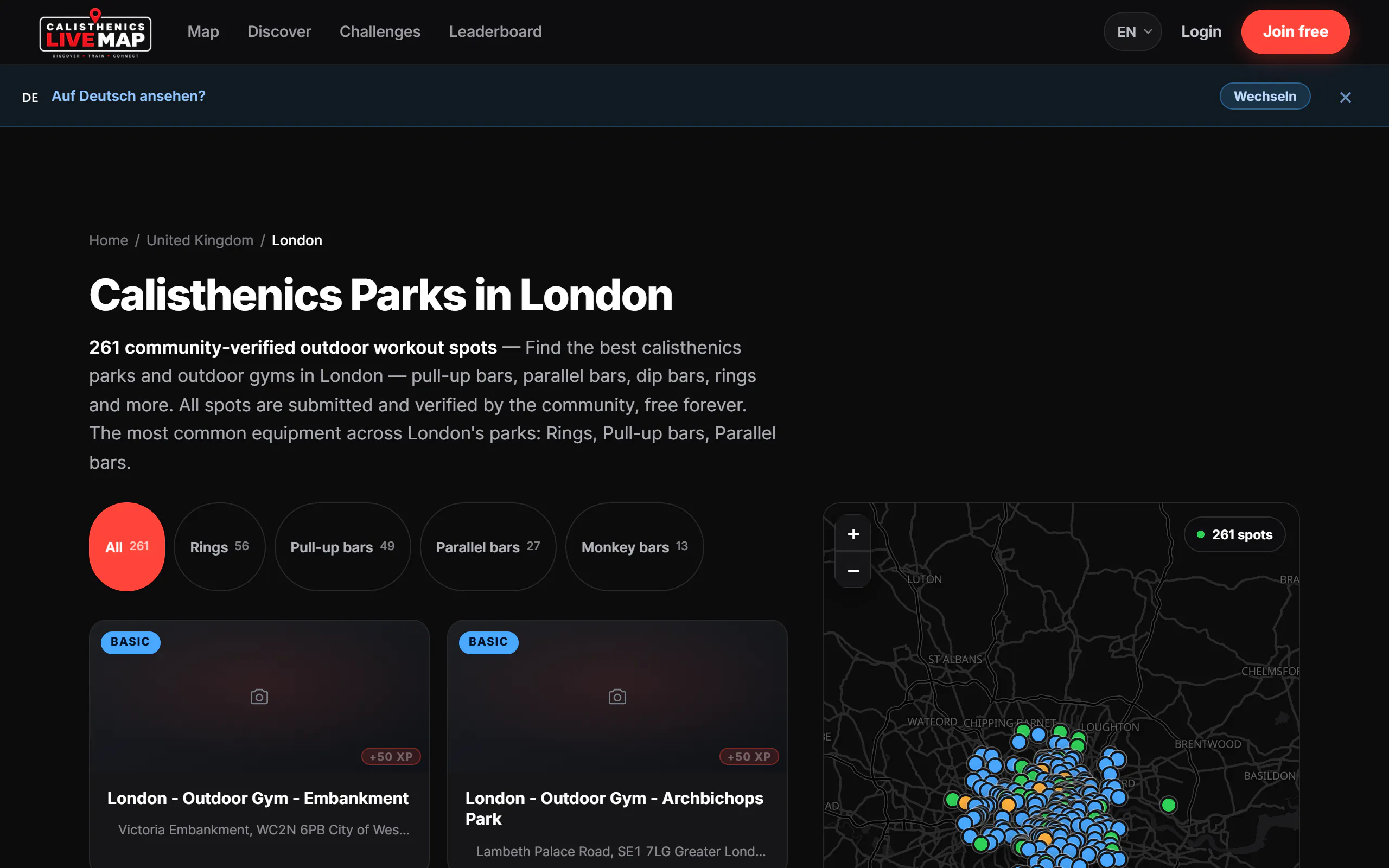Screen dimensions: 1389x868
Task: Open London - Outdoor Gym - Archbichops Park
Action: [614, 808]
